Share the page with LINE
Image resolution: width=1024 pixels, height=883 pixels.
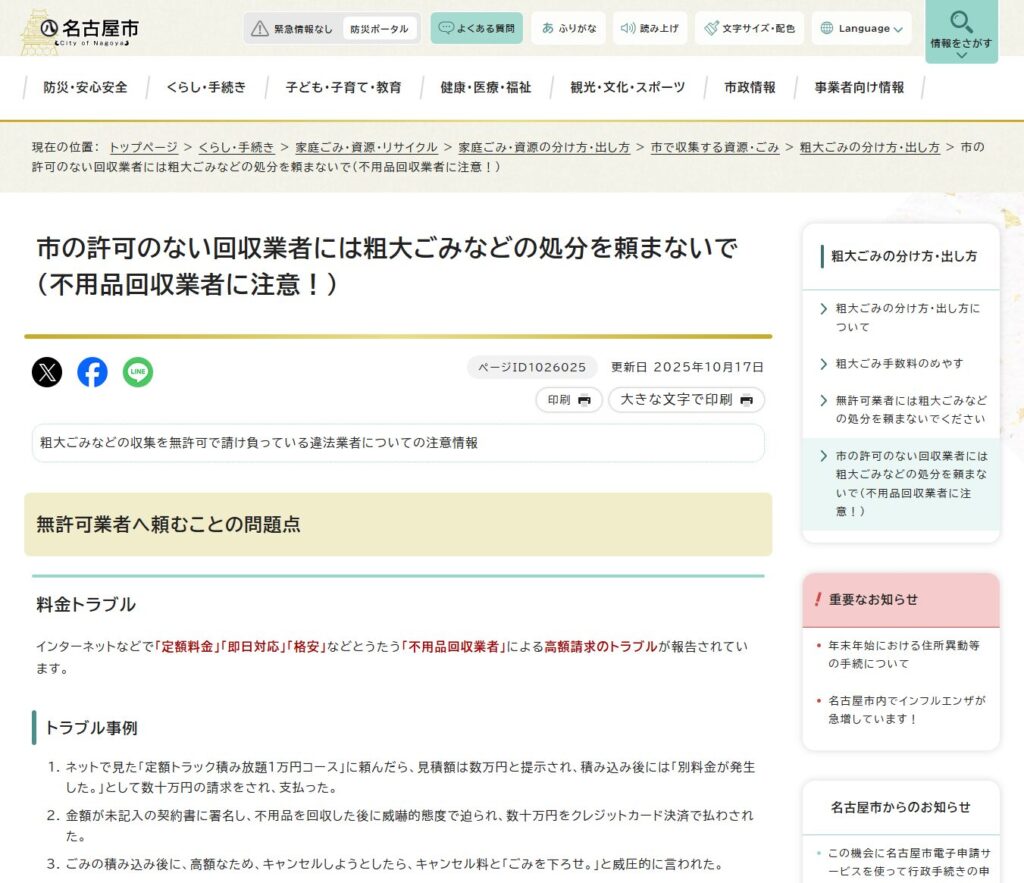tap(137, 371)
